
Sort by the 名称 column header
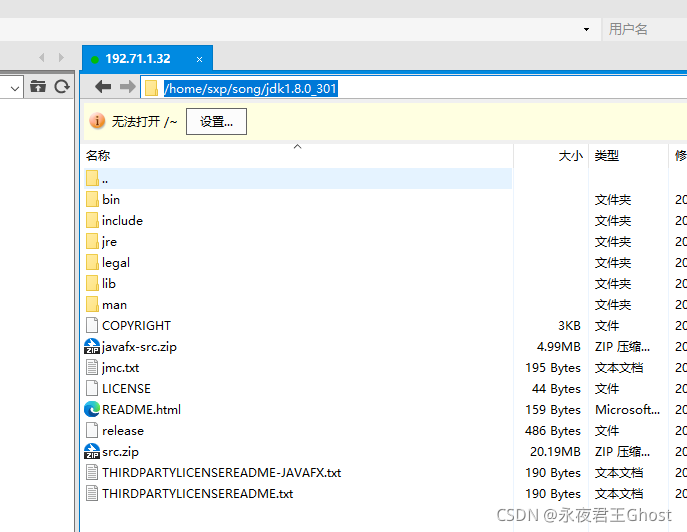(298, 156)
